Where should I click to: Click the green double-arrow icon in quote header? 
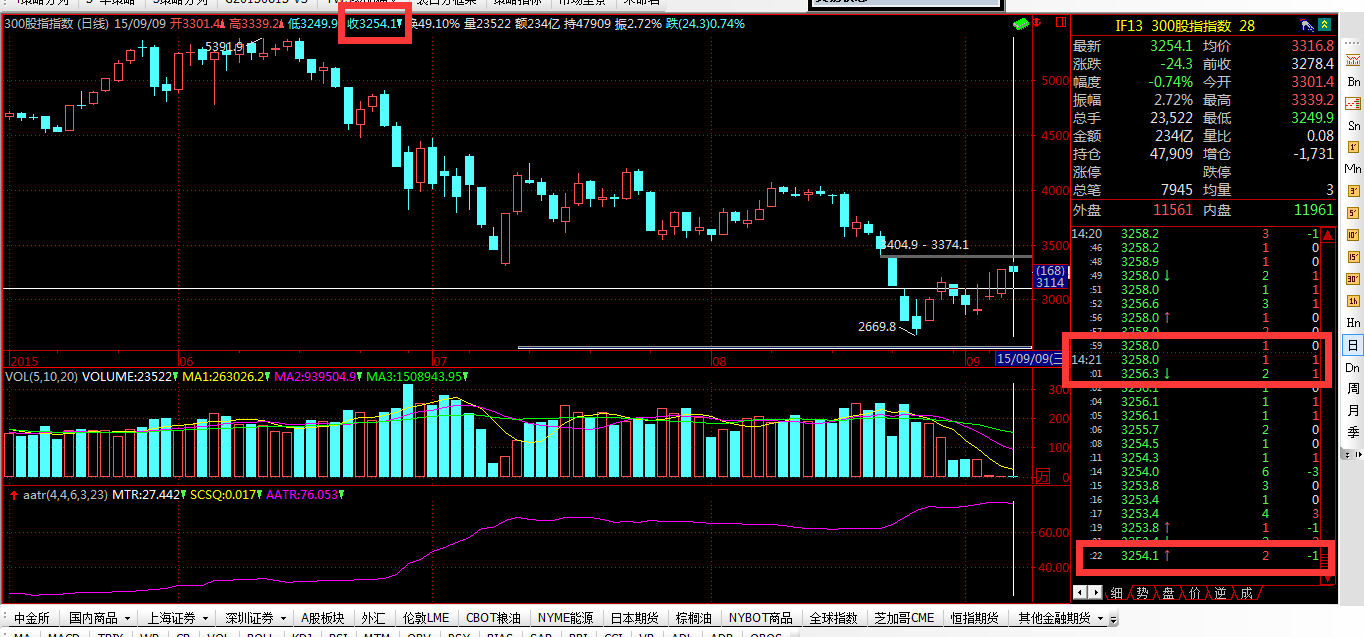tap(1324, 25)
